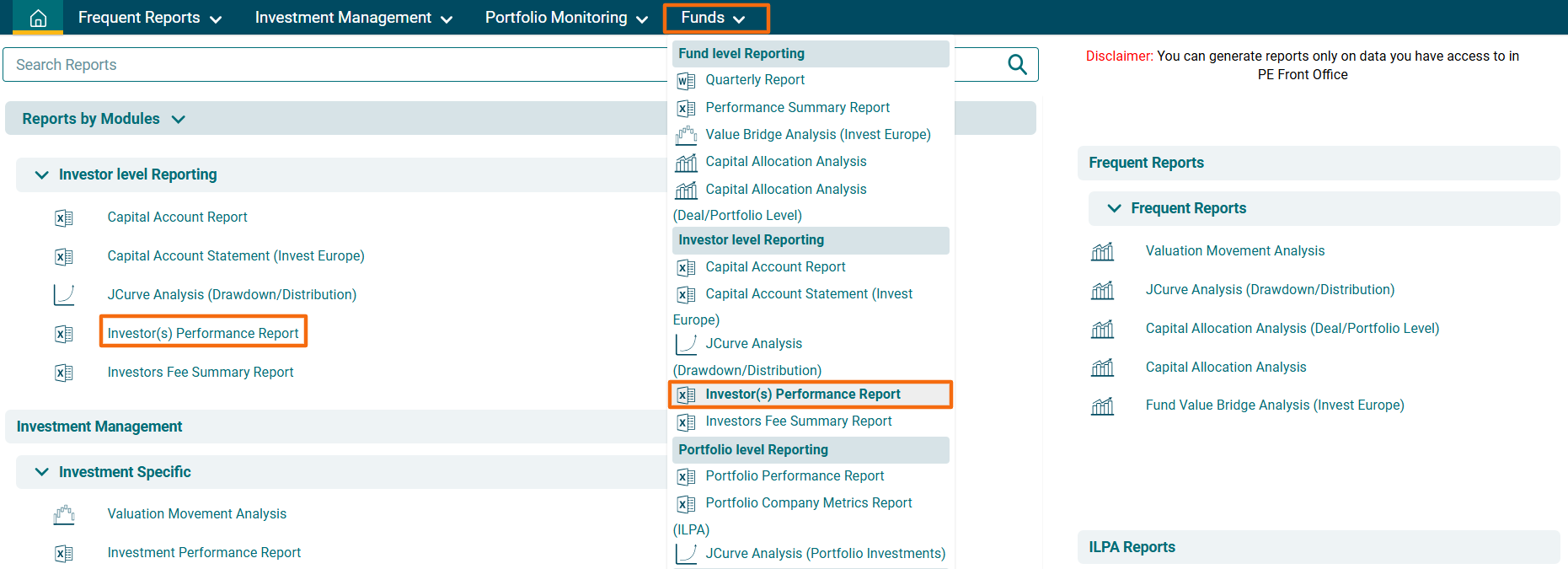Click the curve icon beside JCurve Analysis (Portfolio Investments)
The width and height of the screenshot is (1568, 569).
686,554
